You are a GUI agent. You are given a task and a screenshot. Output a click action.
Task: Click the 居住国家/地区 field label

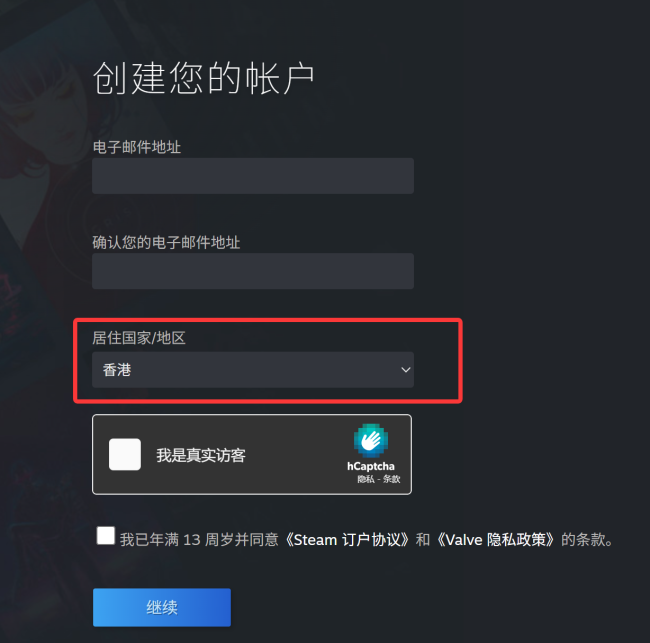click(x=139, y=338)
